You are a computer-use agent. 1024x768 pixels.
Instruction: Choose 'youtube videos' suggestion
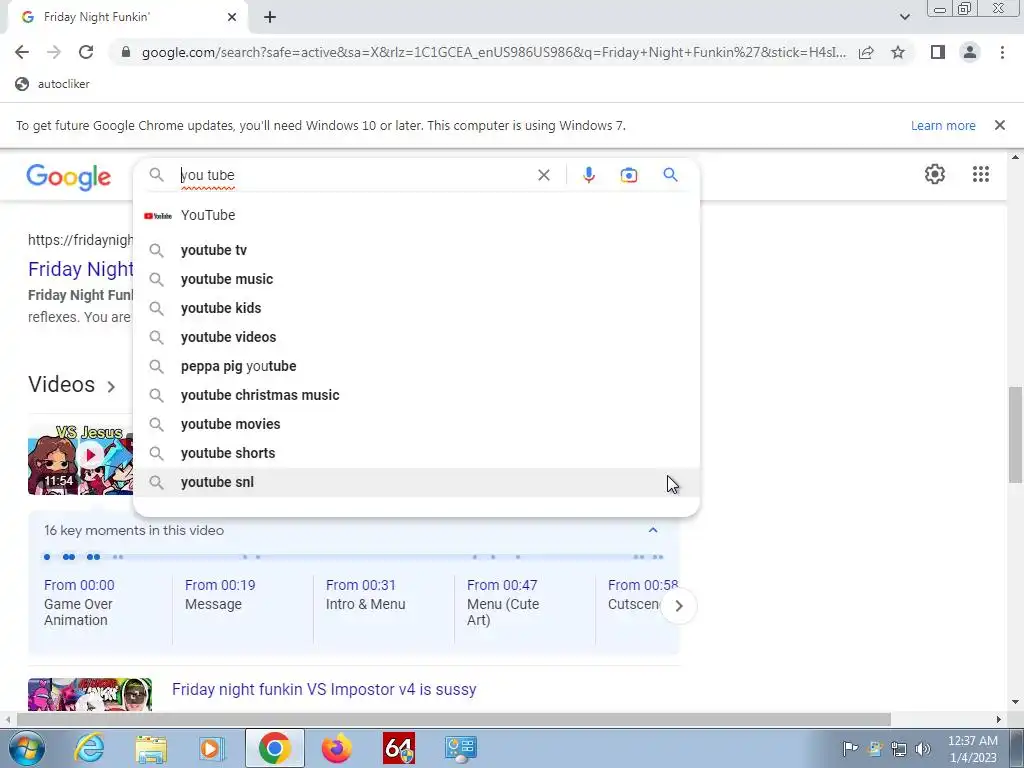(416, 337)
